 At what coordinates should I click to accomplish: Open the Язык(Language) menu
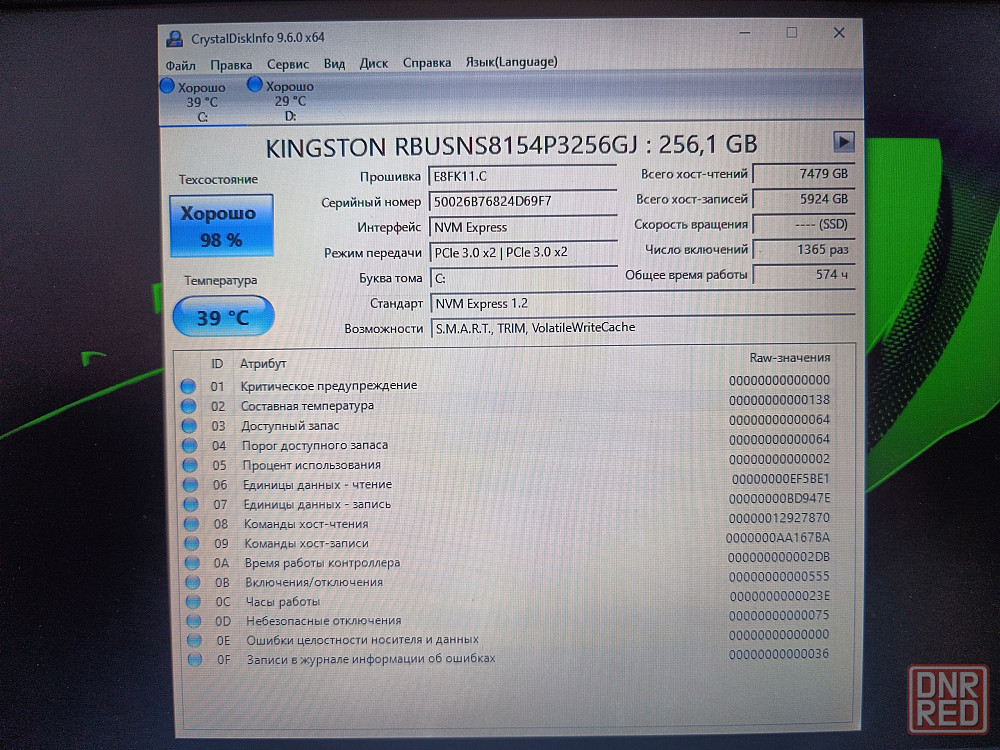(x=511, y=62)
